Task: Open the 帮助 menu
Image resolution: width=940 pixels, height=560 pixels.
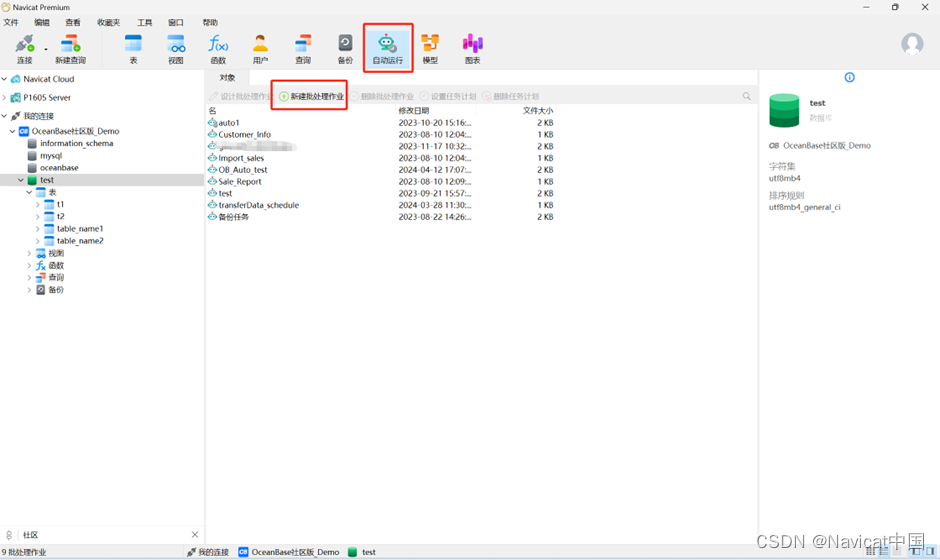Action: [x=210, y=22]
